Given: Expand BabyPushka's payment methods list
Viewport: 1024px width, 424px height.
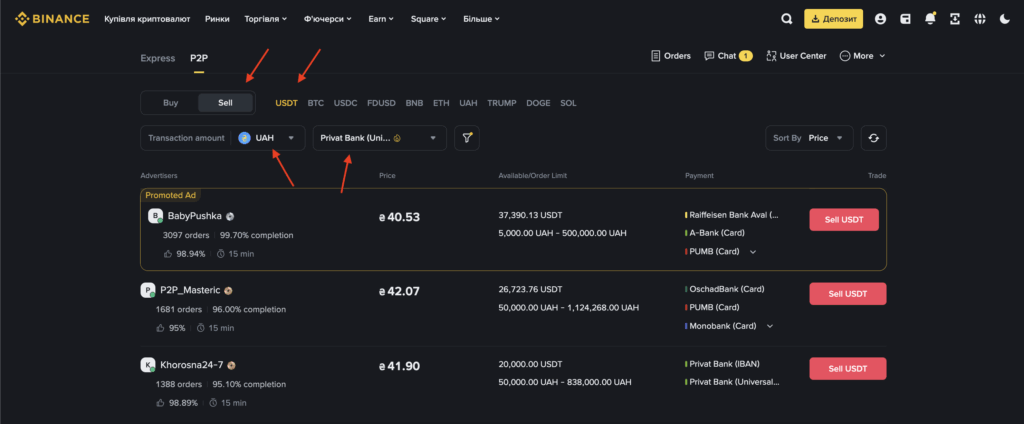Looking at the screenshot, I should 753,251.
